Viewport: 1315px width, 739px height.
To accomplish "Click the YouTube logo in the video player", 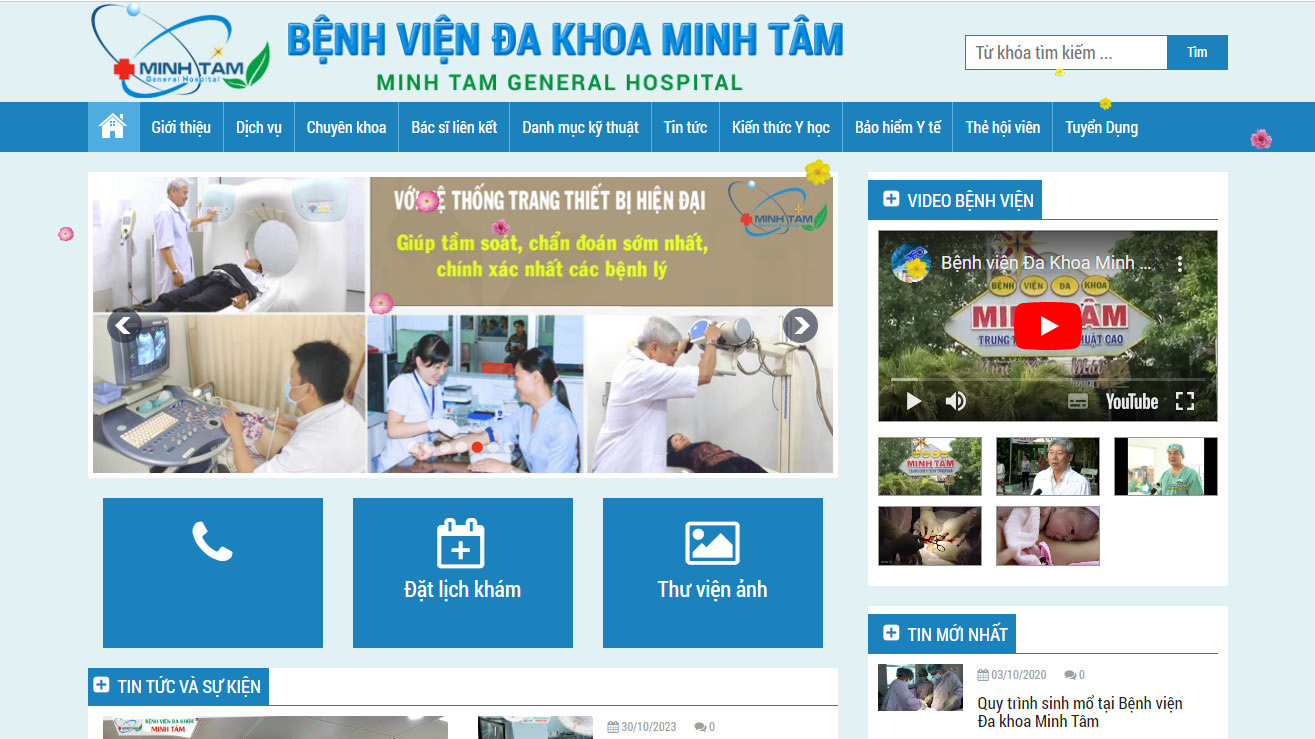I will tap(1131, 401).
